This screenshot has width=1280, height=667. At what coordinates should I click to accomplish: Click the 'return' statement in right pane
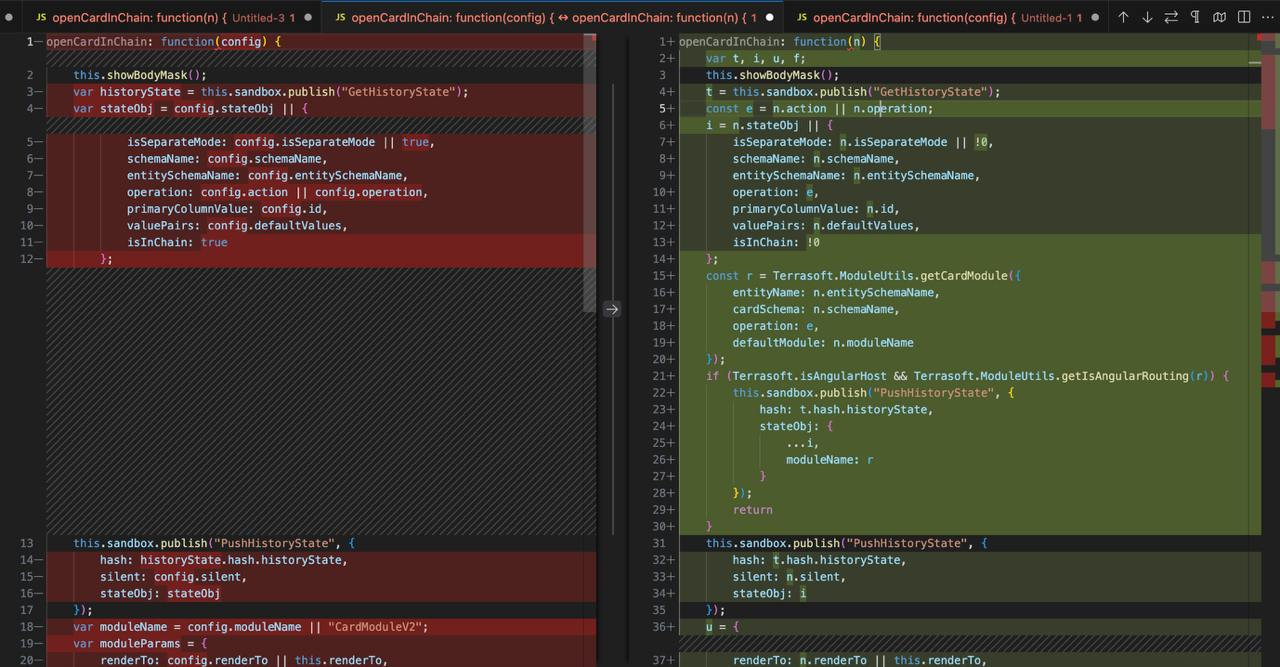(752, 509)
